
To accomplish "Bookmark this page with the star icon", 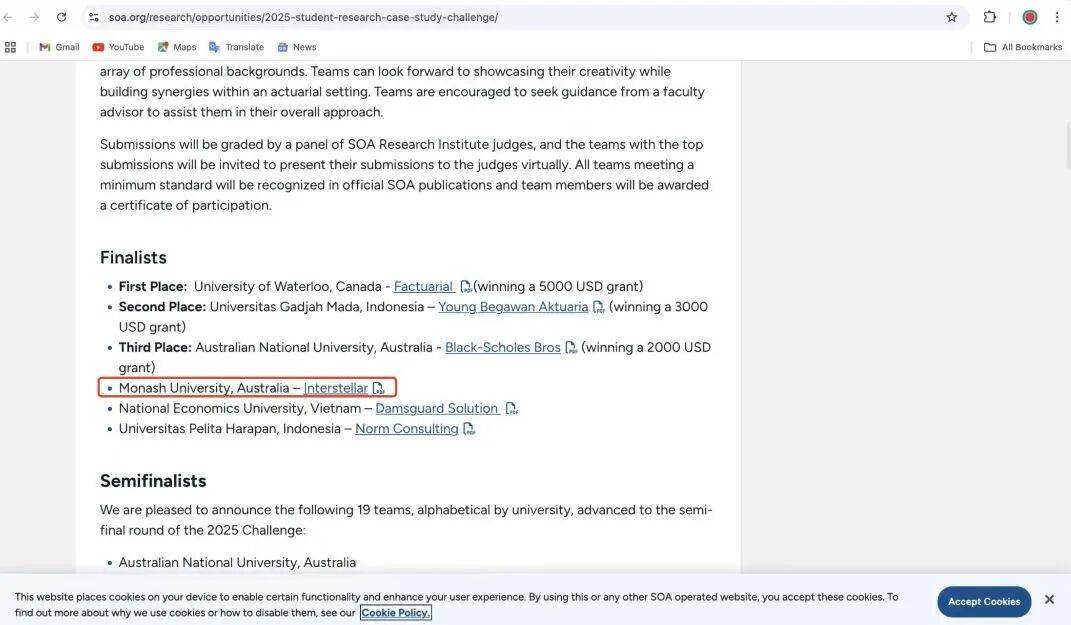I will [x=951, y=17].
